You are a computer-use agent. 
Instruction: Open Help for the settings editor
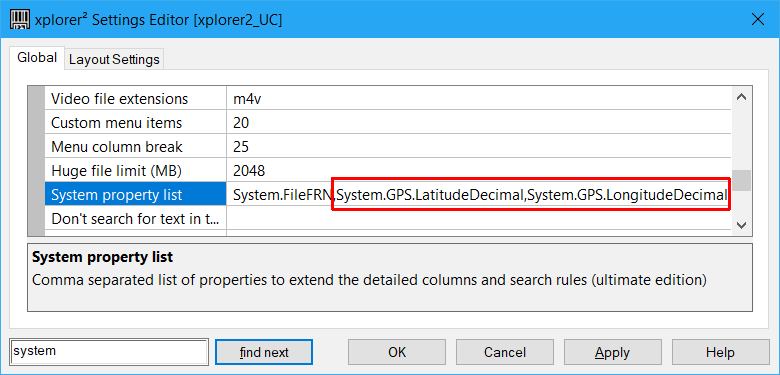(720, 352)
